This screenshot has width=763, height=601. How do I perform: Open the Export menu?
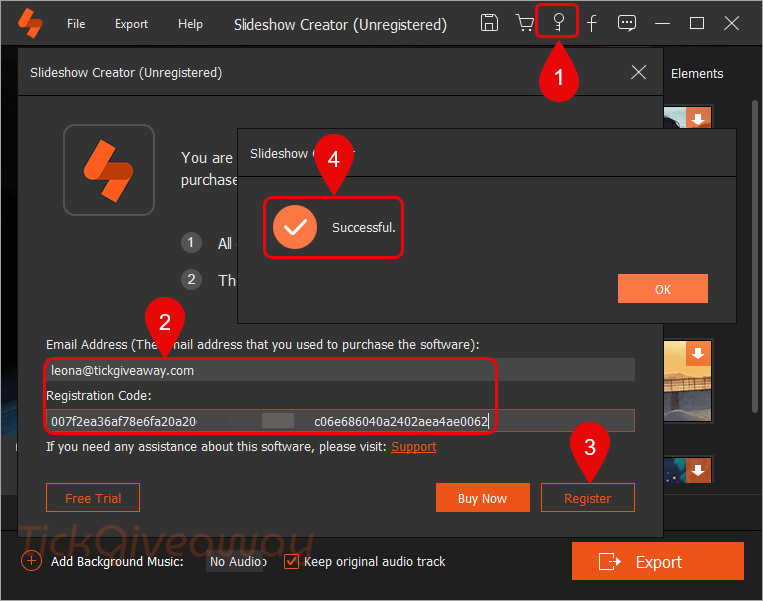(131, 24)
